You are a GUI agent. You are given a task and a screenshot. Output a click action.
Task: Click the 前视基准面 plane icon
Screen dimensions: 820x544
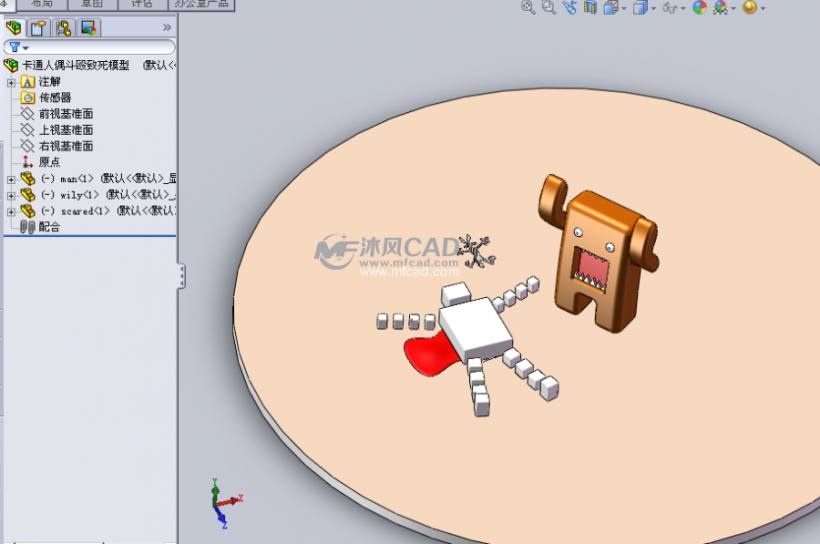pyautogui.click(x=27, y=114)
